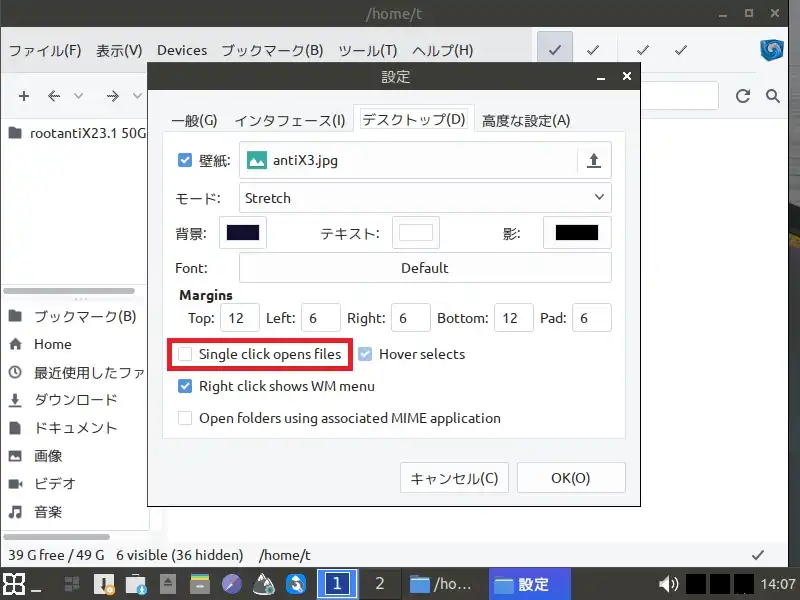Click the reload icon in the toolbar

(x=743, y=96)
